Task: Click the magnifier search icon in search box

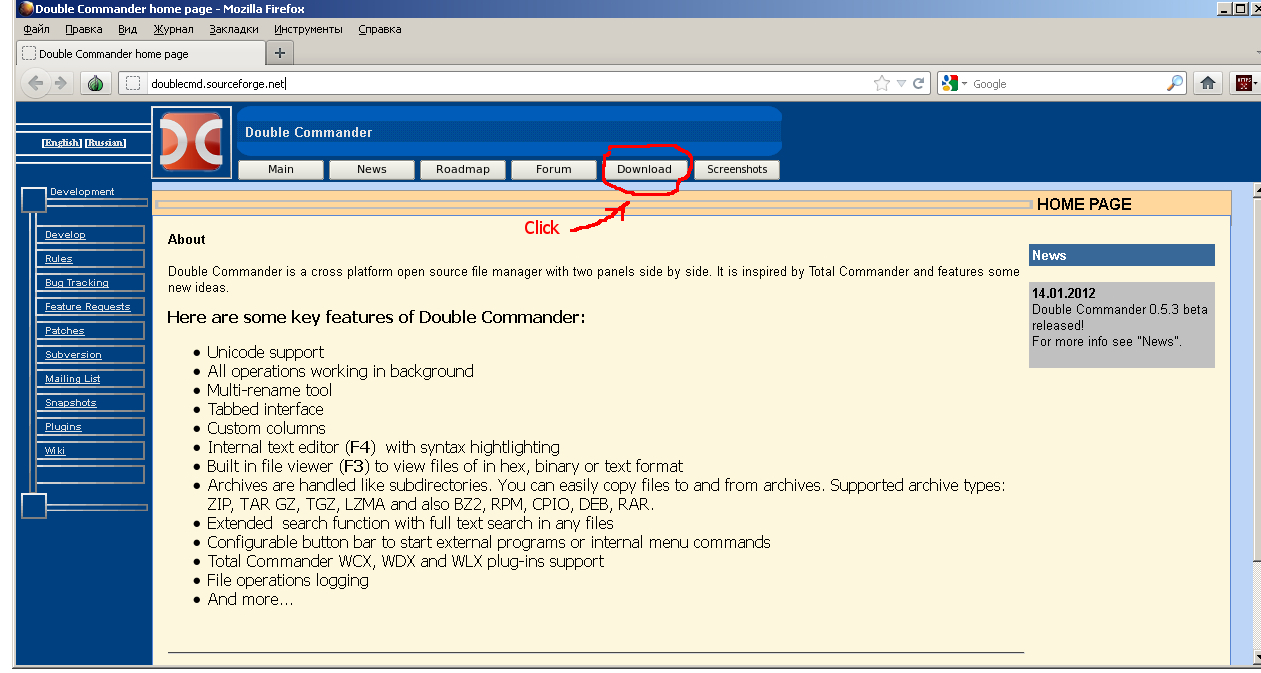Action: tap(1175, 84)
